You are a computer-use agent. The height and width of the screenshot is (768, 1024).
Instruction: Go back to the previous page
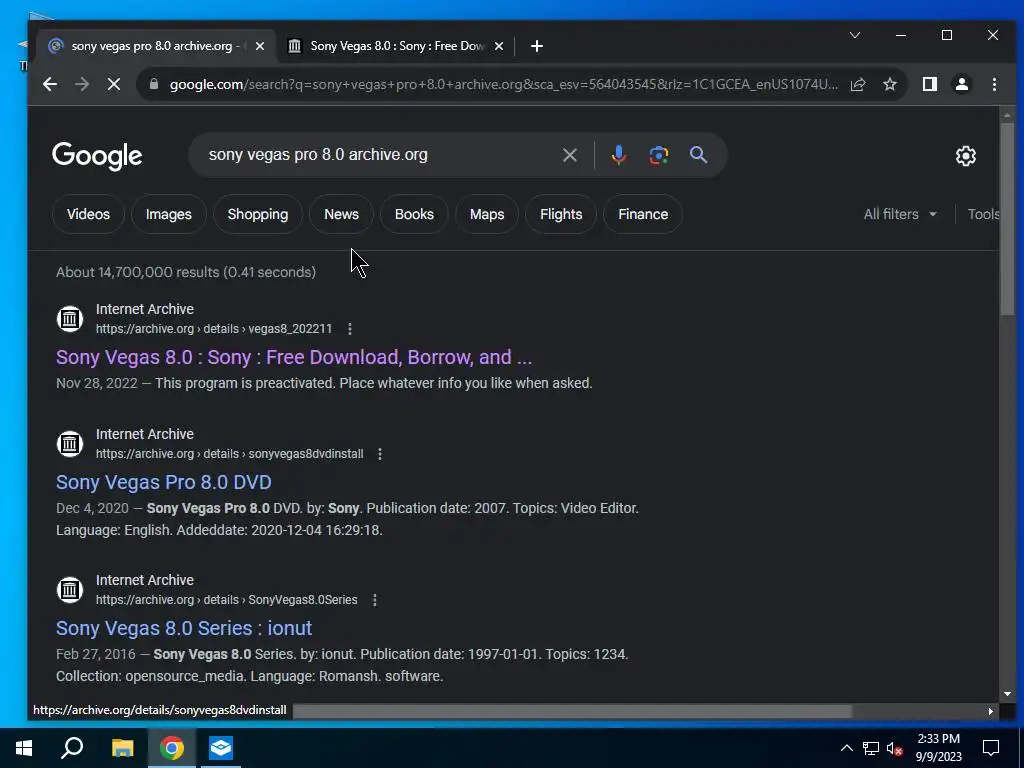[x=50, y=84]
